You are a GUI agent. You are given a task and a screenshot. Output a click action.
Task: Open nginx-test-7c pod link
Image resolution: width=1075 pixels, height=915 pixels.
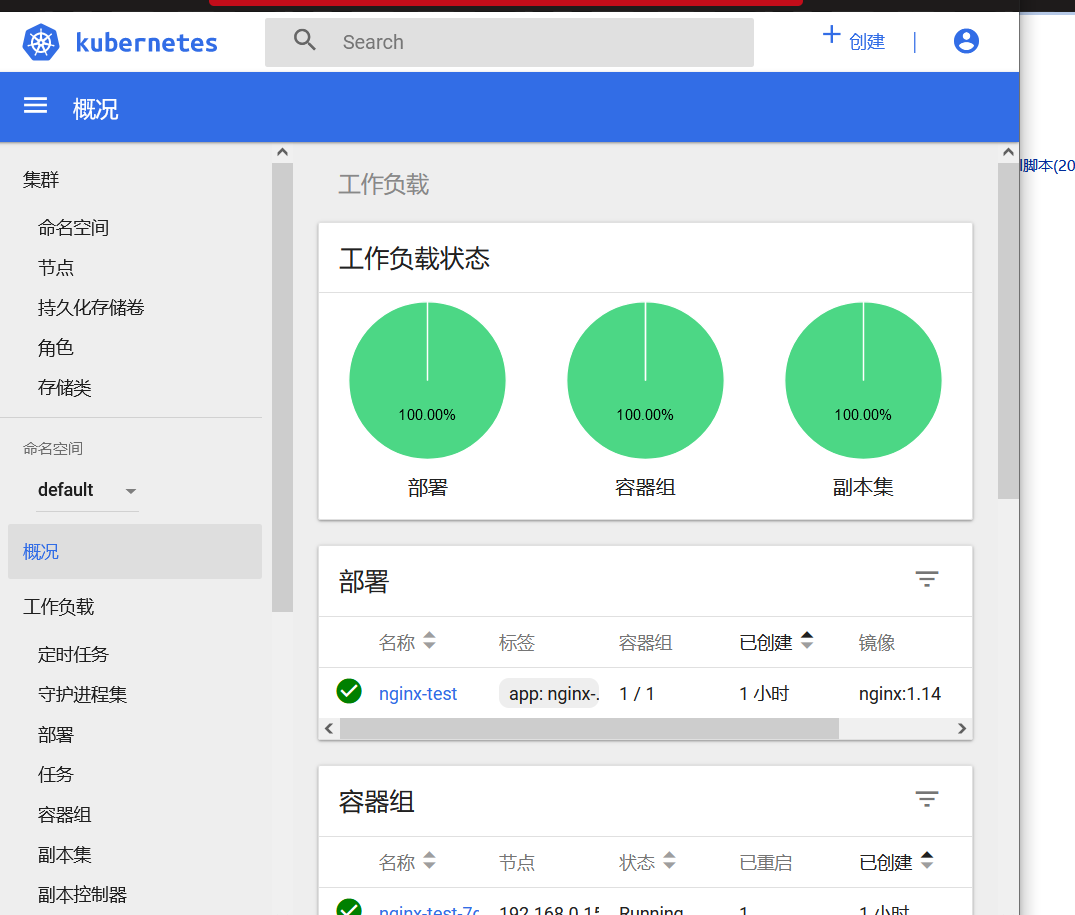pyautogui.click(x=429, y=909)
